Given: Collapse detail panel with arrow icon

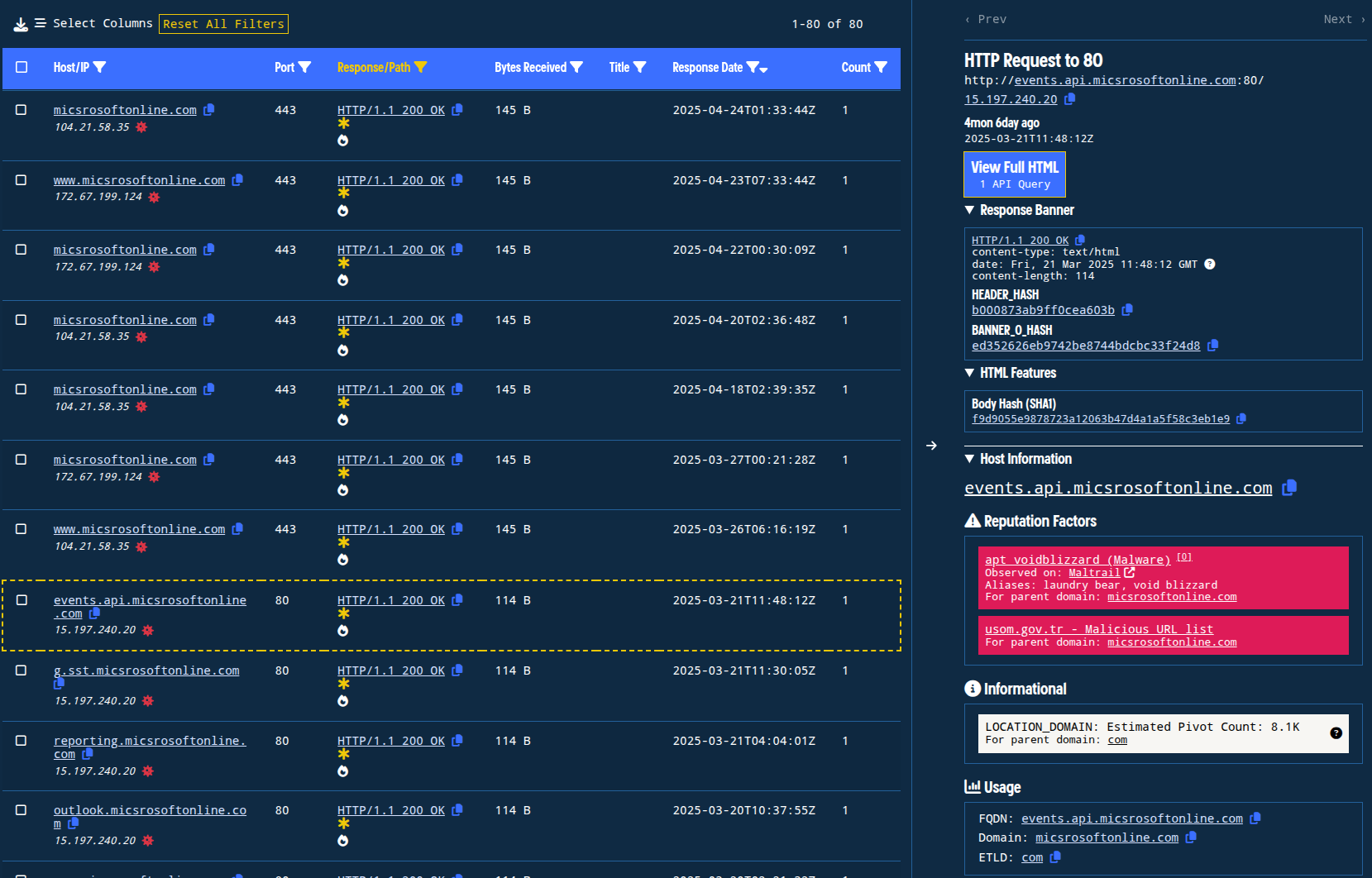Looking at the screenshot, I should coord(931,446).
